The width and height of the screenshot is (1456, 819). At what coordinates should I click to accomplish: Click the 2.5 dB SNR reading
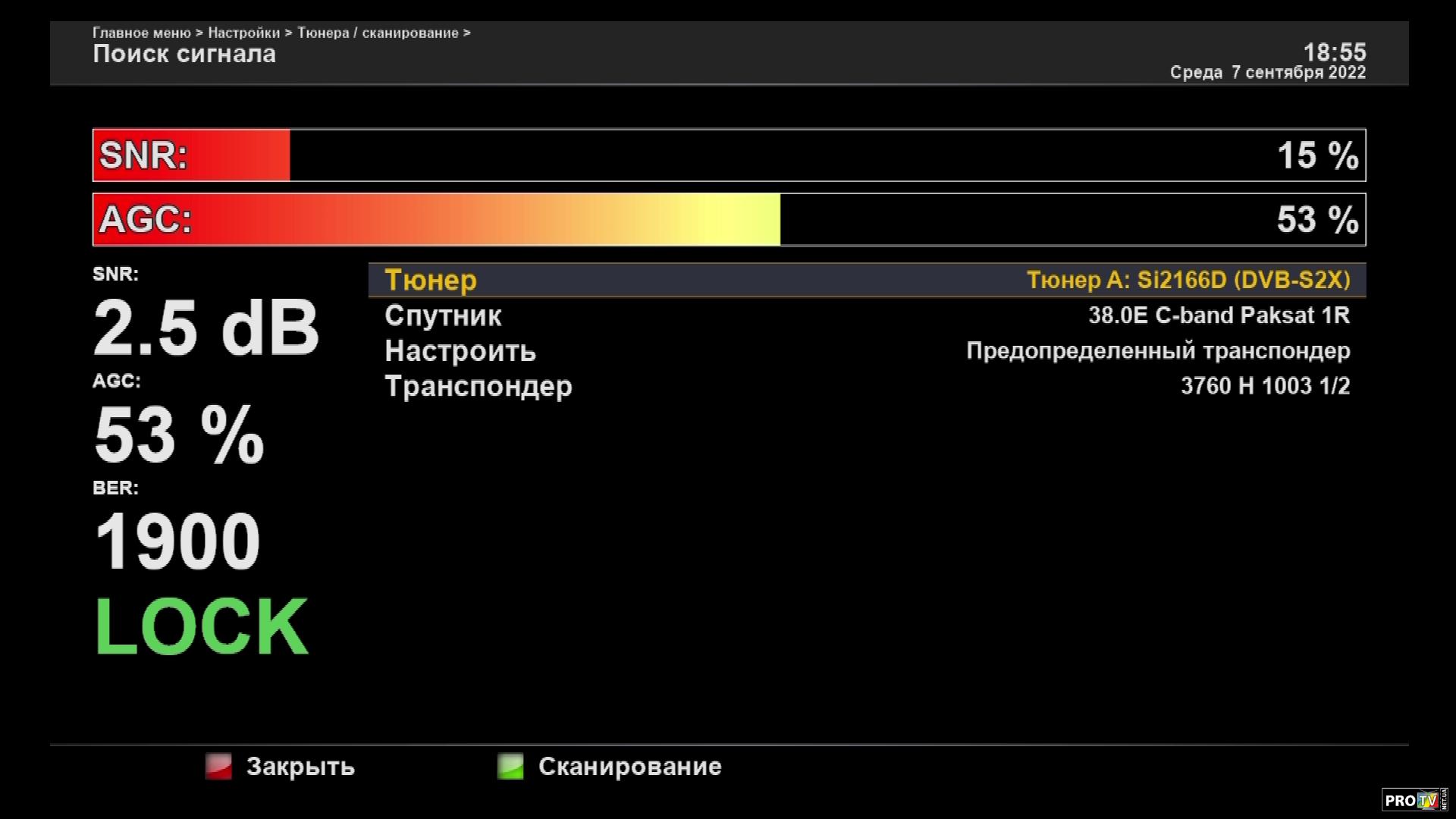click(206, 328)
